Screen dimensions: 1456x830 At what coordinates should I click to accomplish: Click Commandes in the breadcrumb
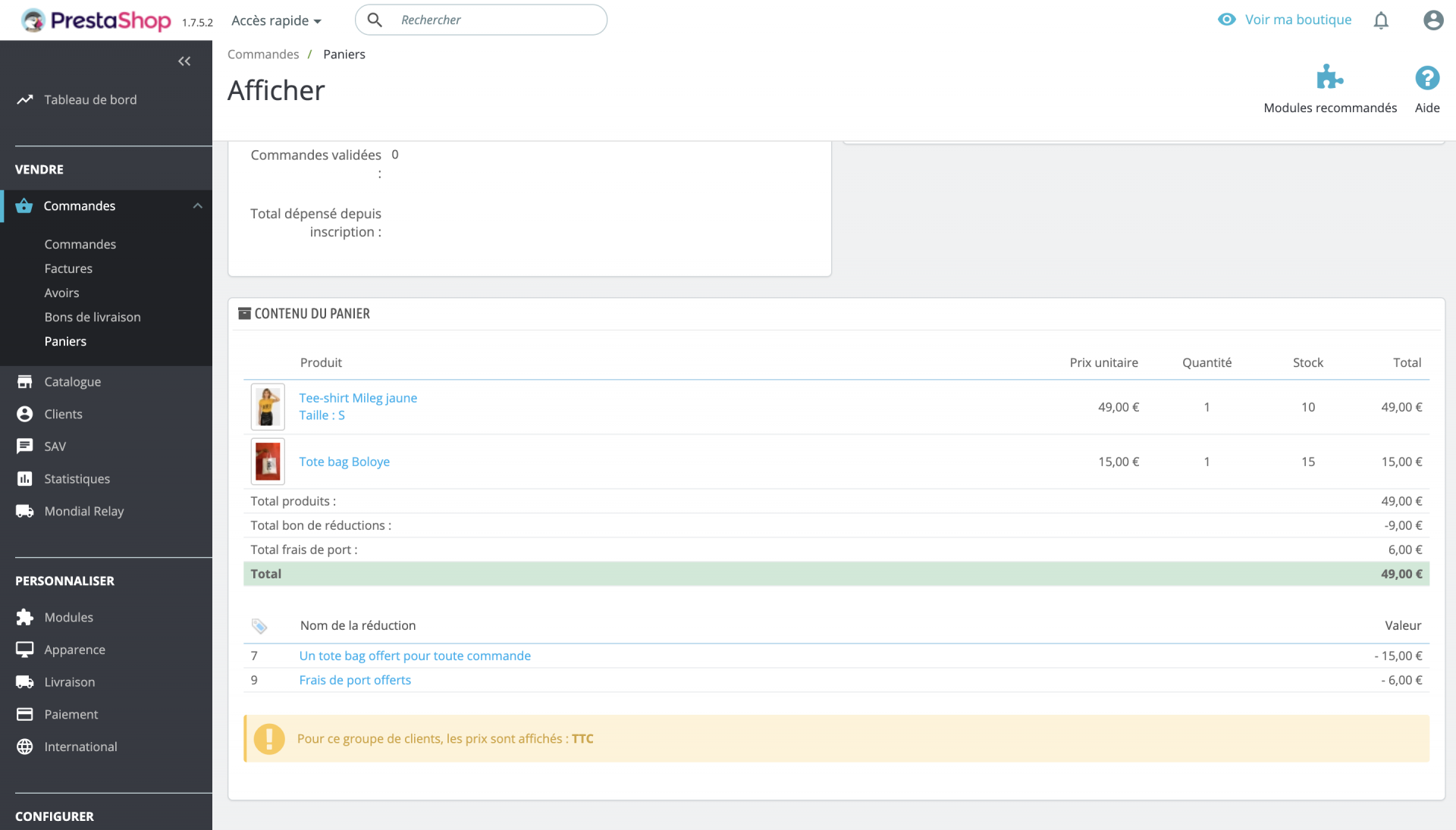(263, 55)
